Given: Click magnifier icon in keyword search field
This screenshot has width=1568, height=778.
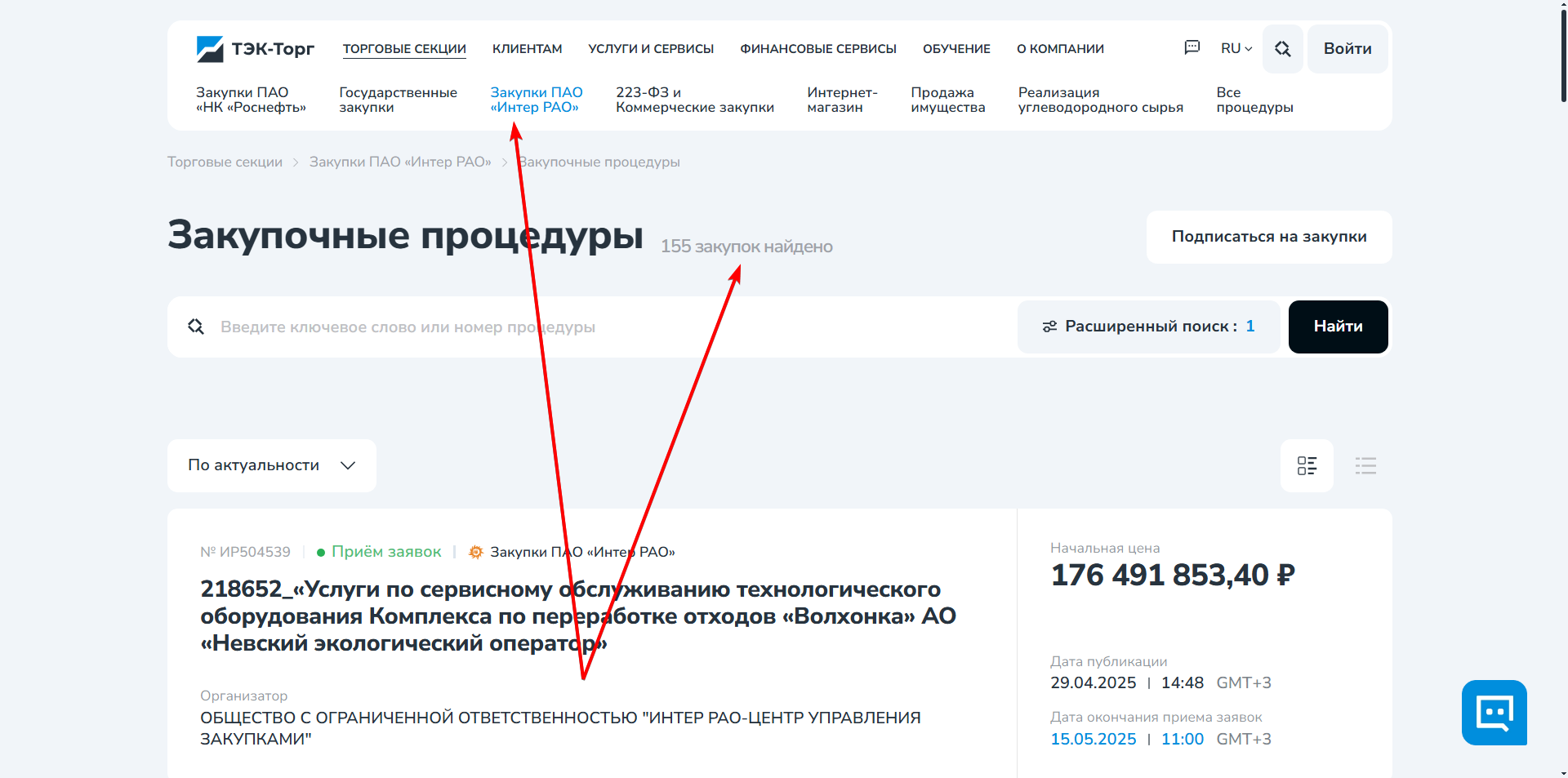Looking at the screenshot, I should (x=196, y=327).
